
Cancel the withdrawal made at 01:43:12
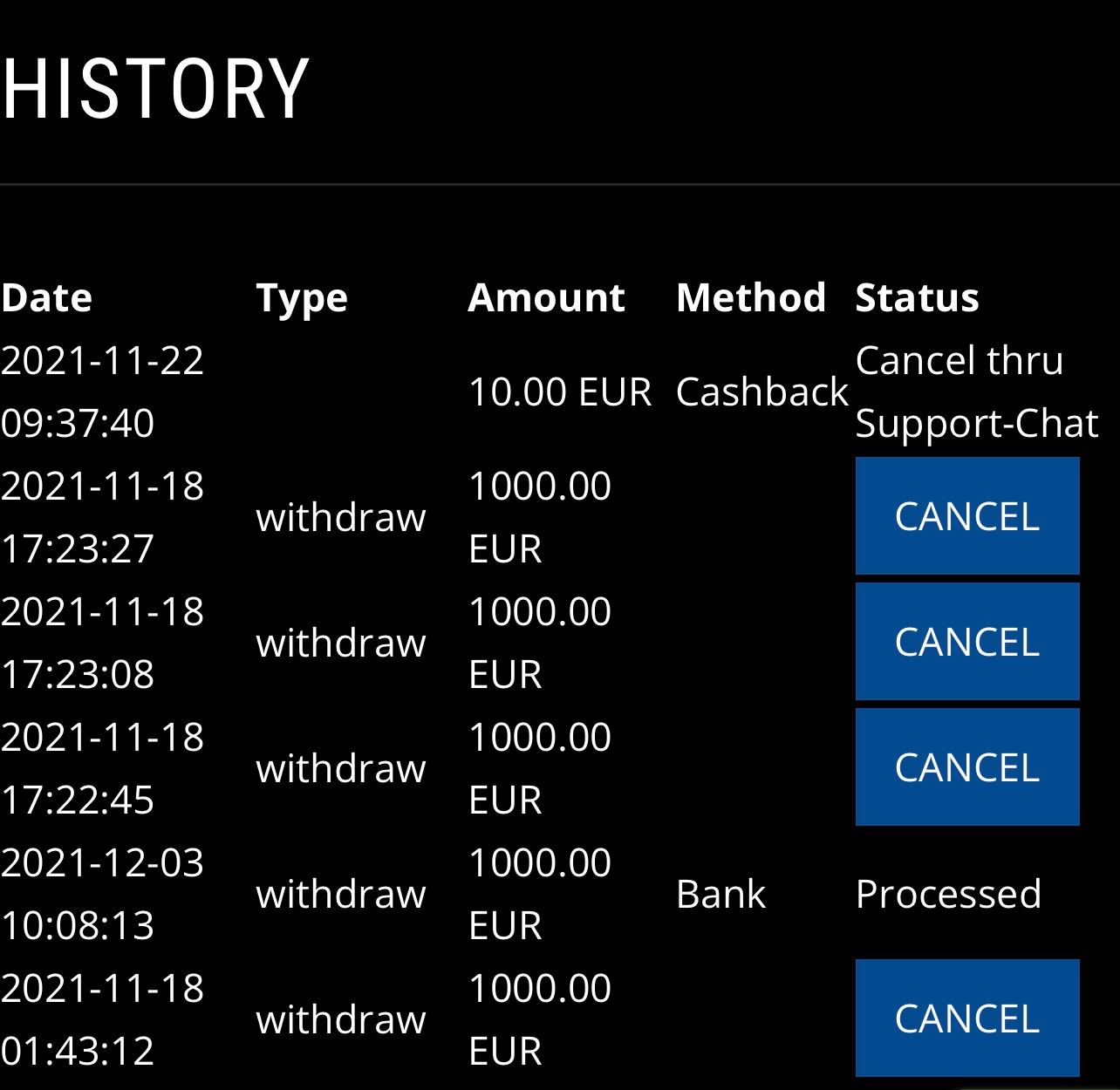tap(967, 1018)
